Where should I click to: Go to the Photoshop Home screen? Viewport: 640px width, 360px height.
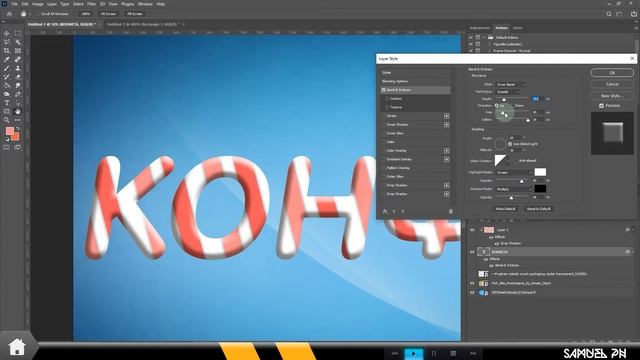tap(9, 14)
